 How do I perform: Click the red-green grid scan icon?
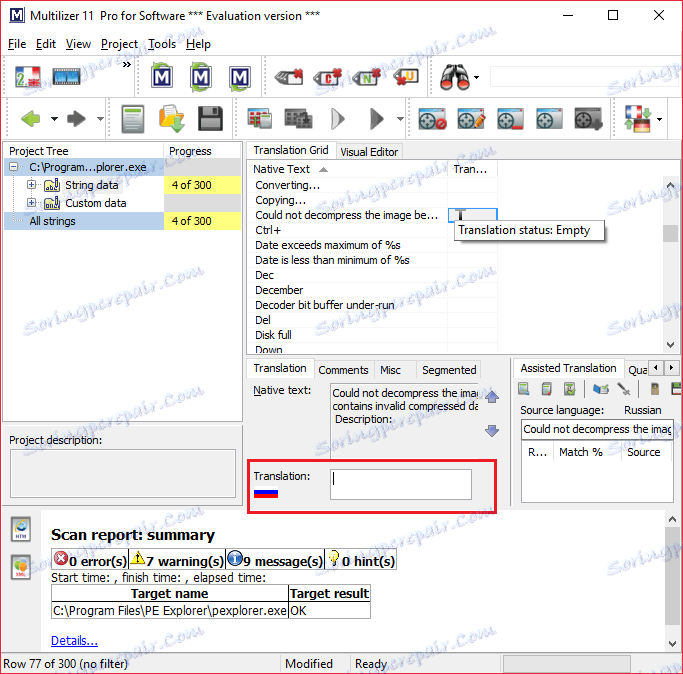260,119
